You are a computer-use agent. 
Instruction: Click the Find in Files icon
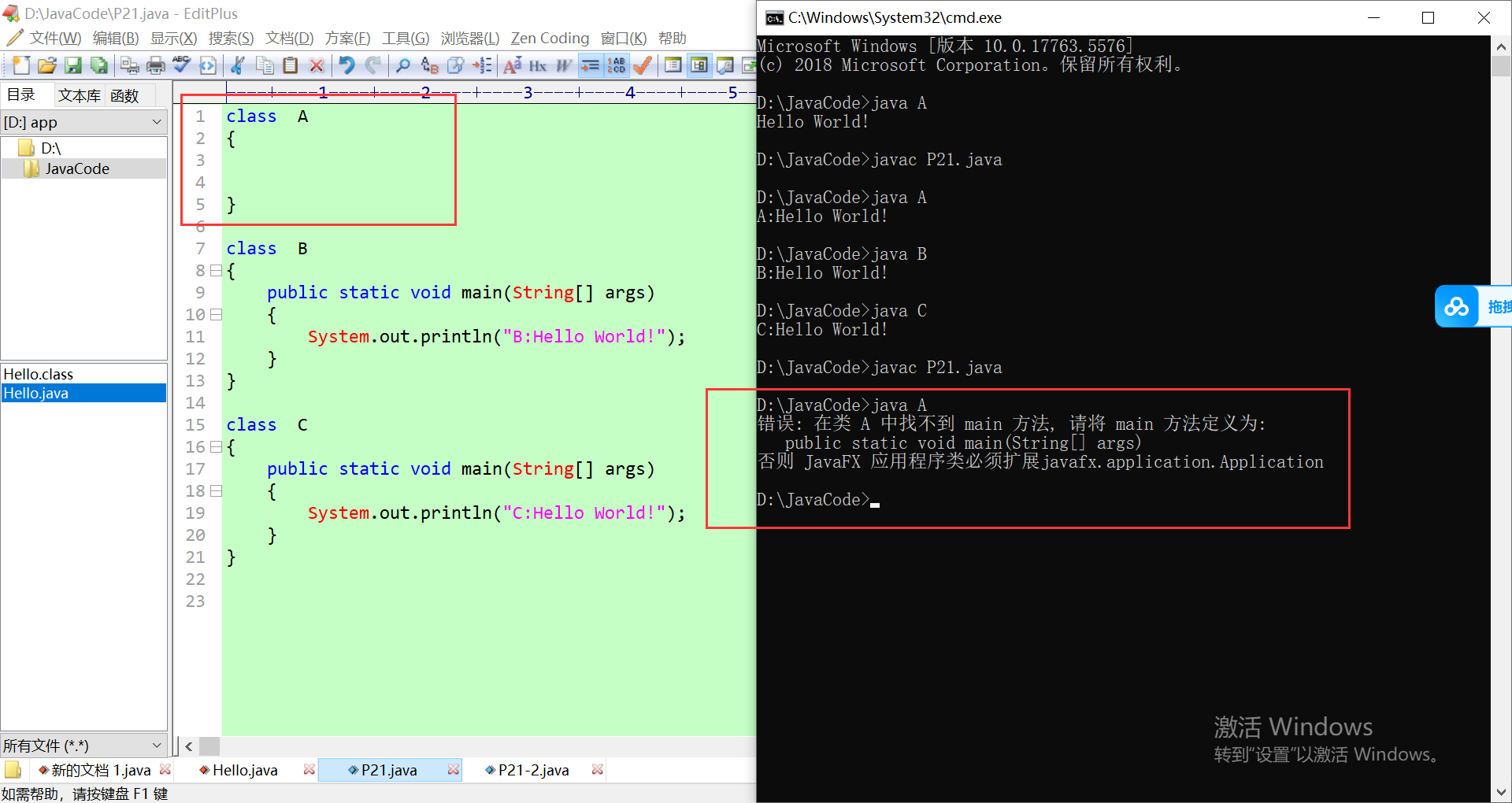point(455,65)
